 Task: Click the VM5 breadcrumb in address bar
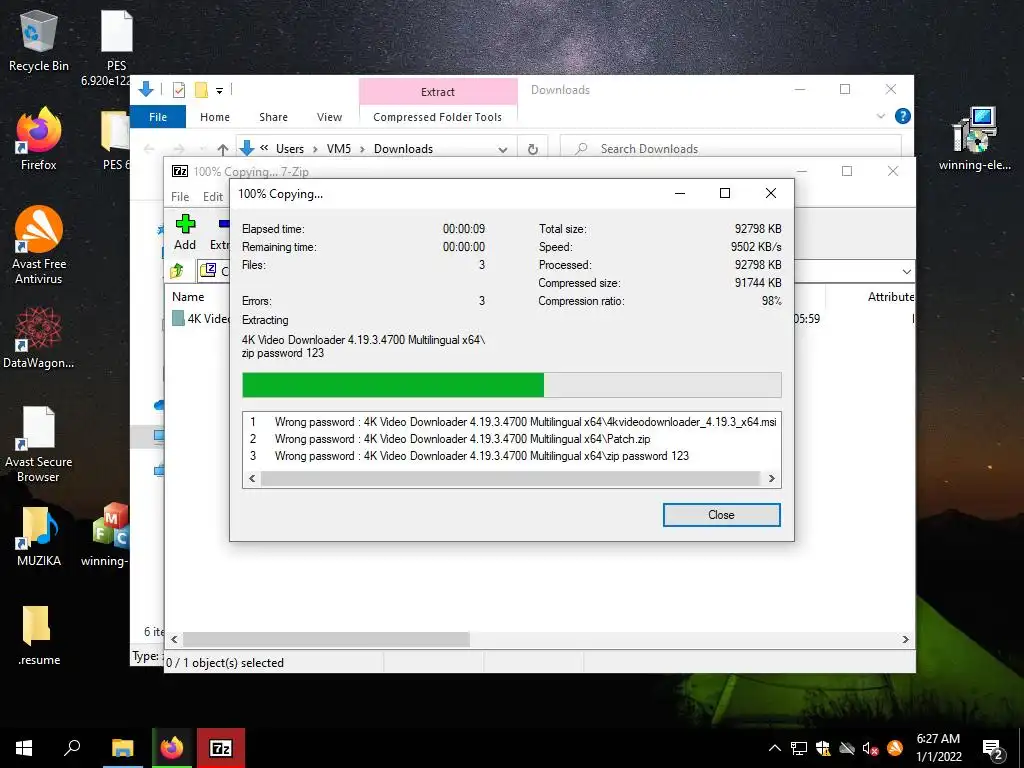pyautogui.click(x=338, y=149)
